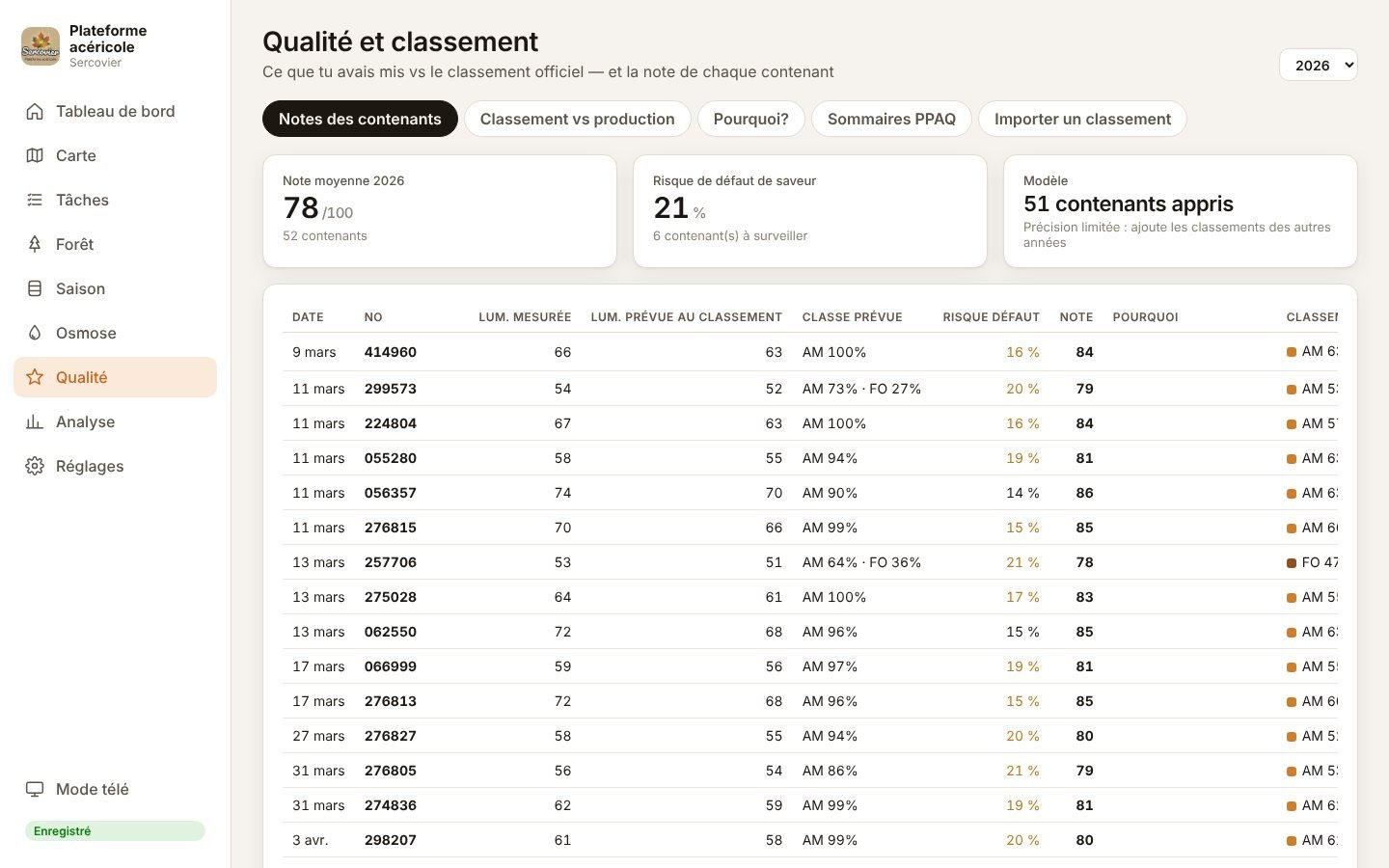The image size is (1389, 868).
Task: Click the CLASSE PRÉVUE column header
Action: [853, 317]
